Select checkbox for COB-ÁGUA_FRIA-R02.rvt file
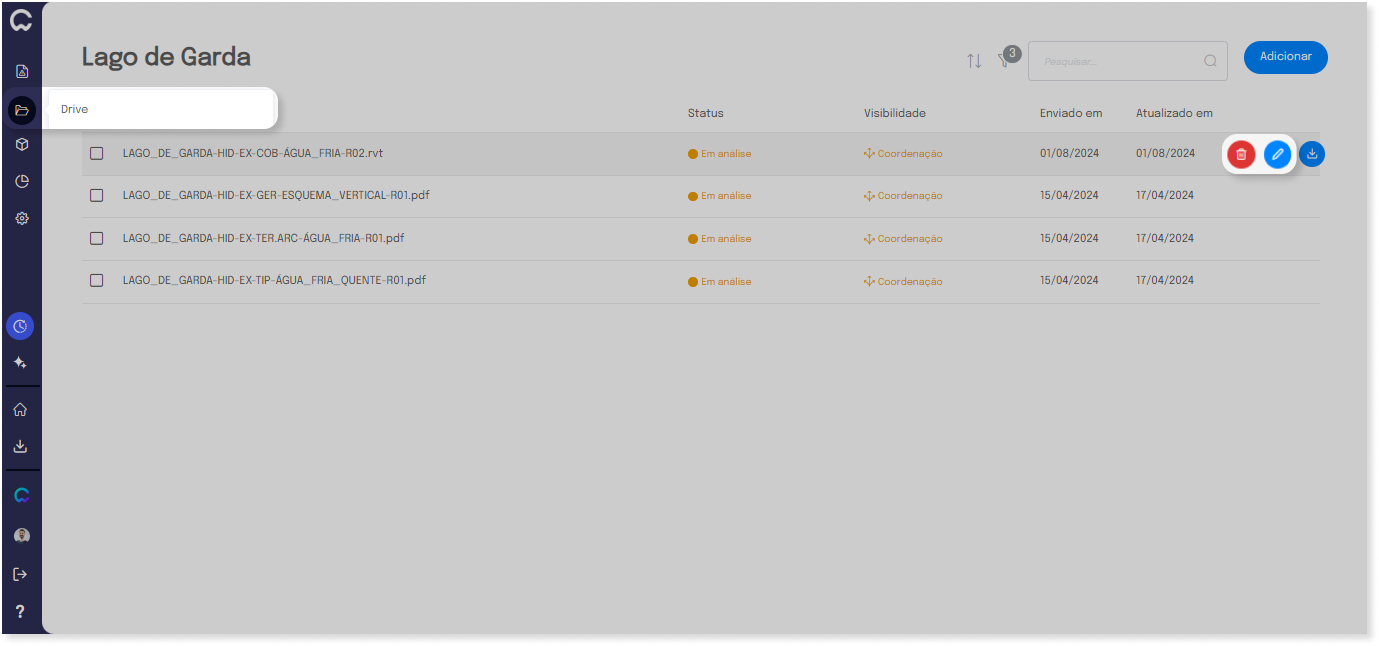1379x646 pixels. tap(97, 153)
